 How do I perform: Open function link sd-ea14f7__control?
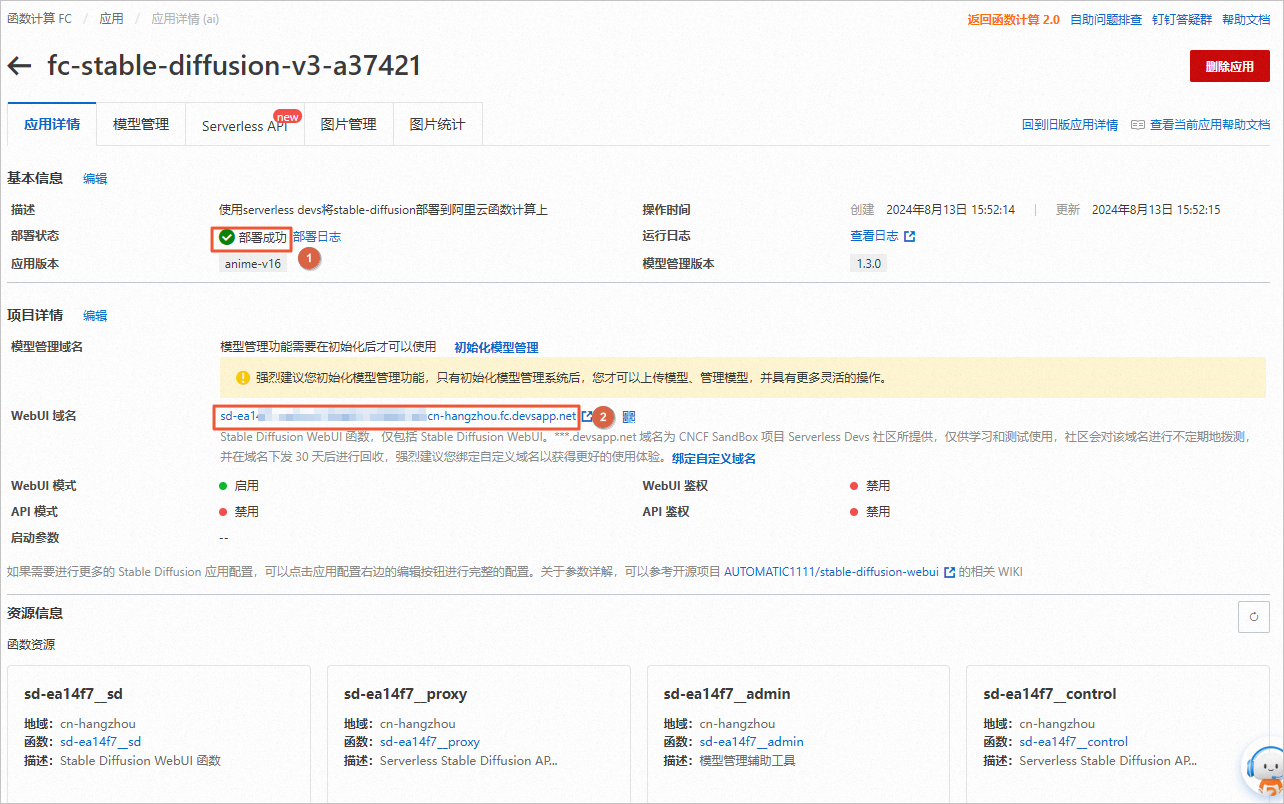1073,742
